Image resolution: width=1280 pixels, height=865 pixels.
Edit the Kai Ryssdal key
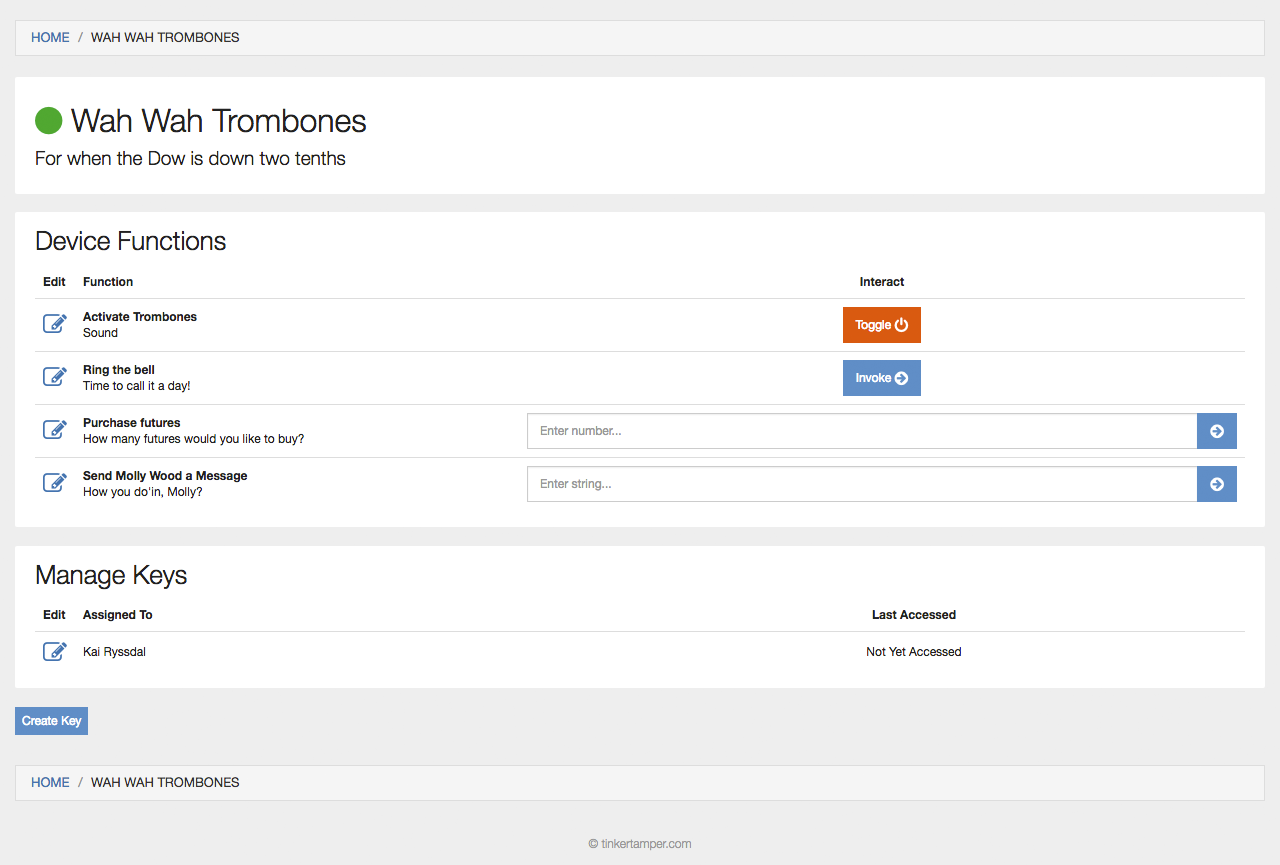click(55, 652)
